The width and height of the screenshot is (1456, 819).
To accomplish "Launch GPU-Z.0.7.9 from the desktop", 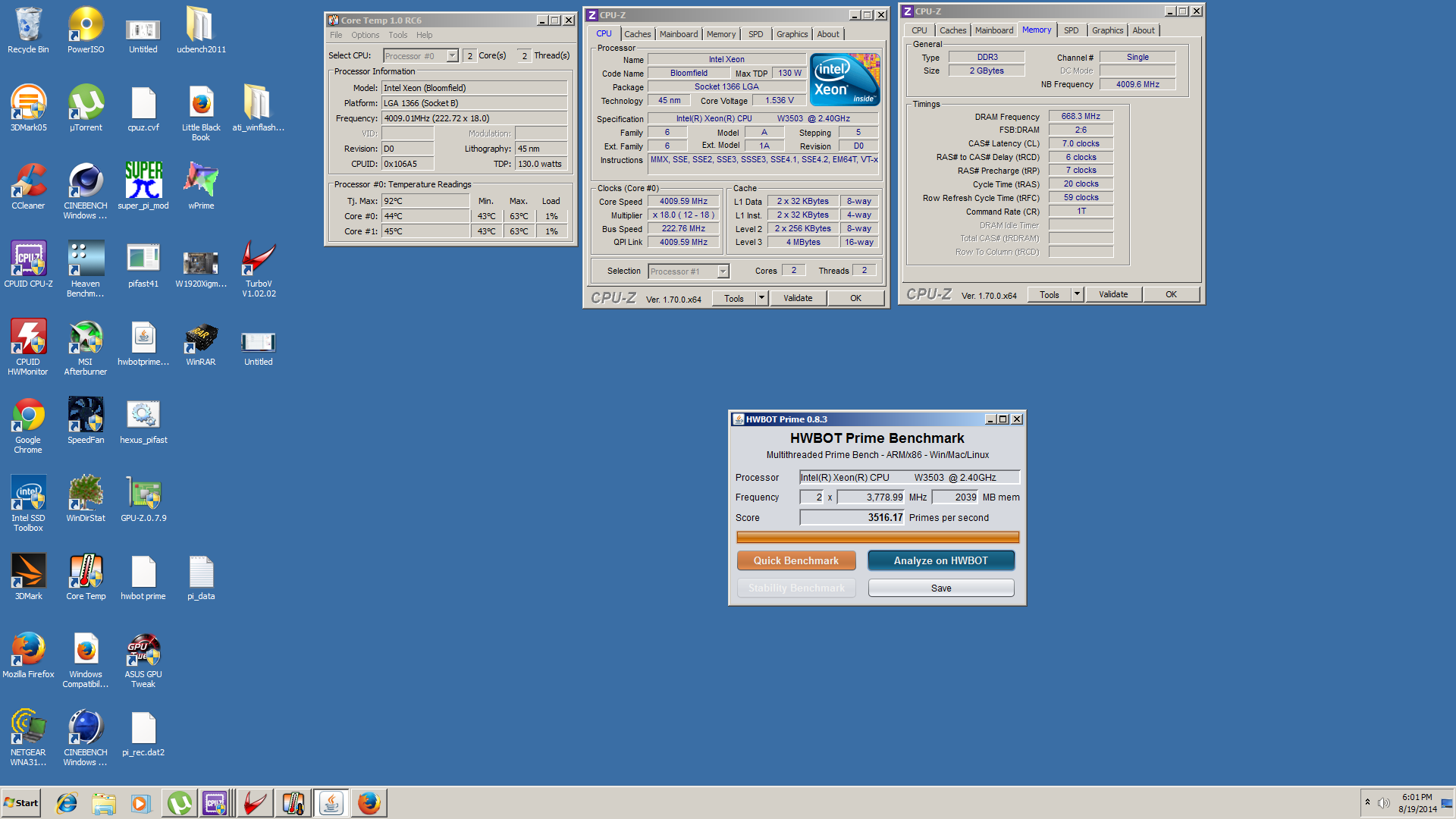I will coord(143,499).
